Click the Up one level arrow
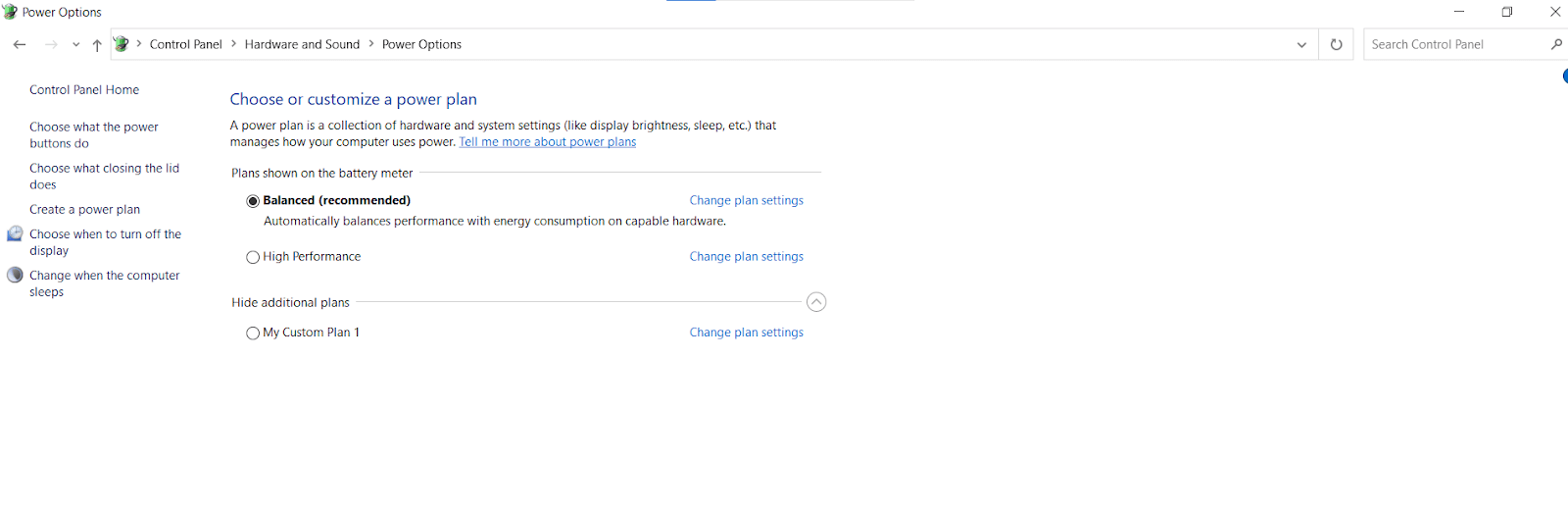The height and width of the screenshot is (513, 1568). pos(97,44)
